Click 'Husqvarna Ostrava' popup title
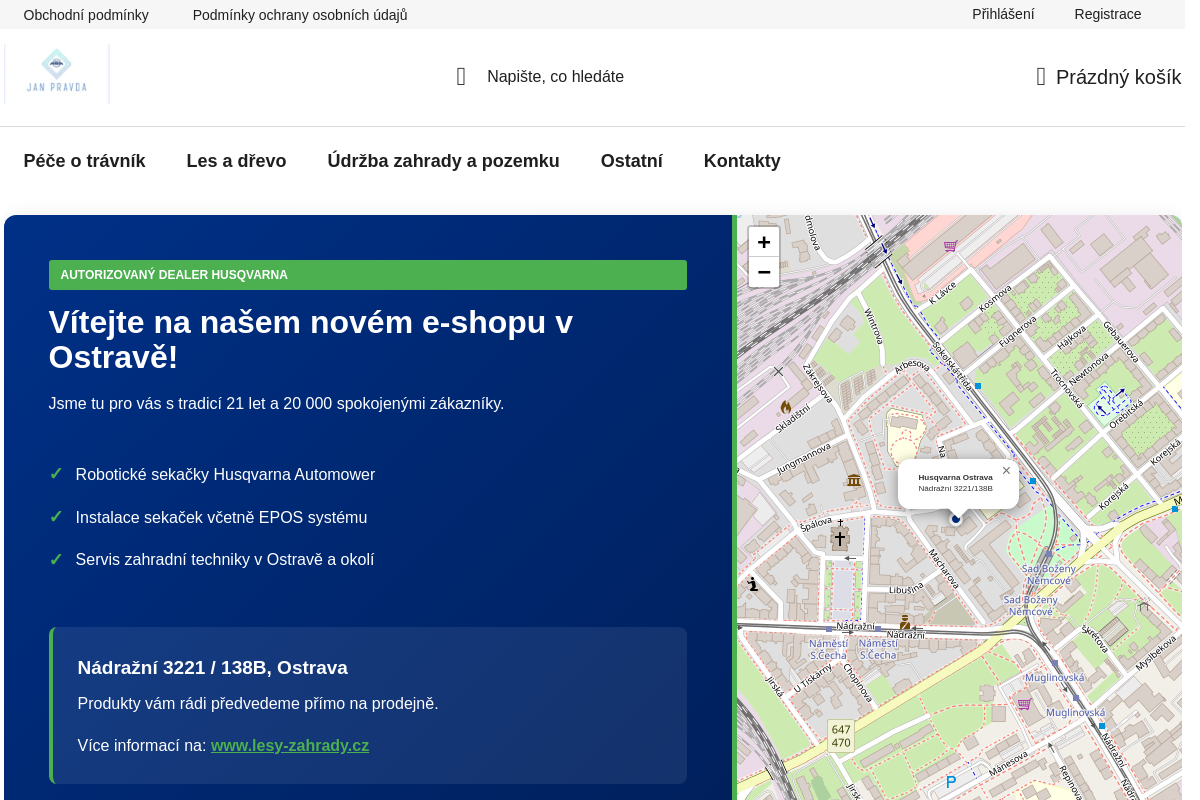Image resolution: width=1200 pixels, height=800 pixels. pyautogui.click(x=955, y=477)
